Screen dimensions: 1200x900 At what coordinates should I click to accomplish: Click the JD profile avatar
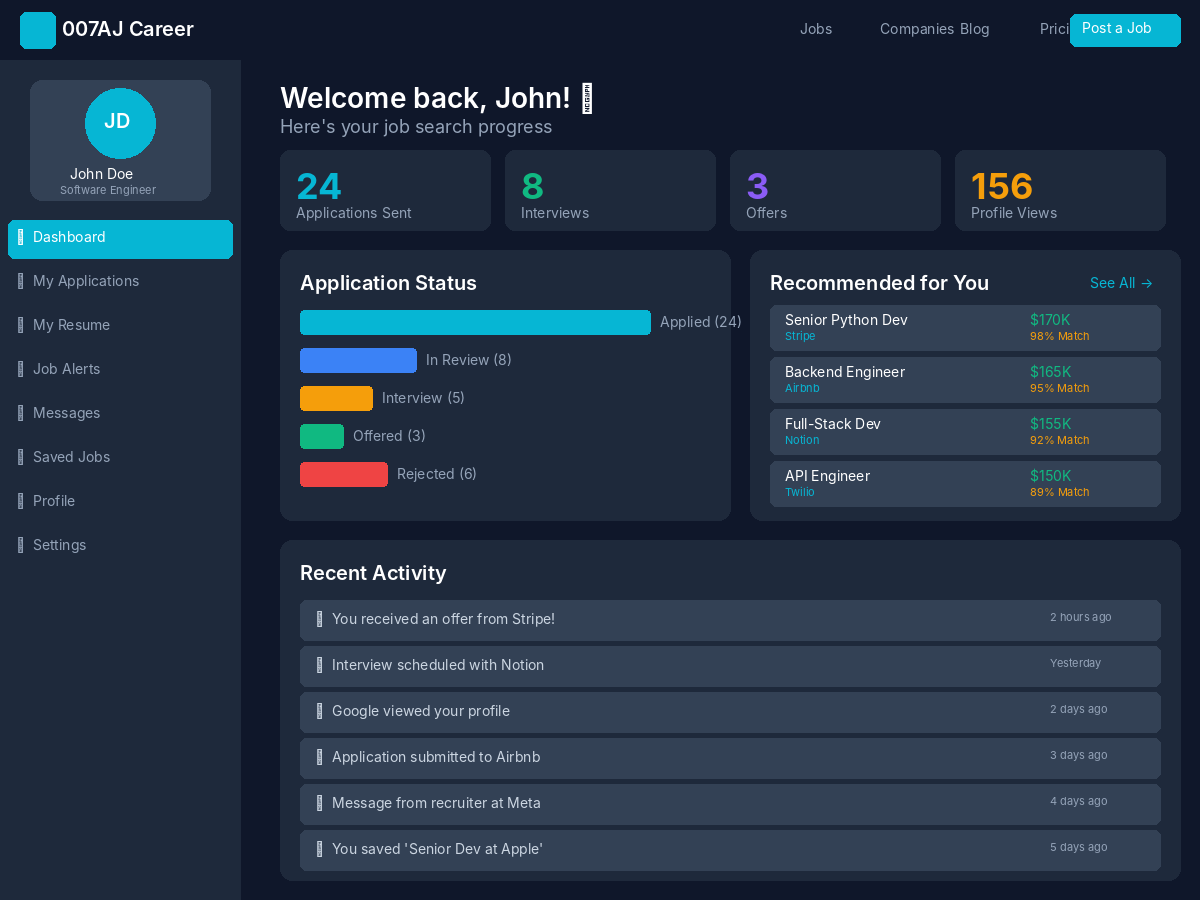(x=120, y=123)
